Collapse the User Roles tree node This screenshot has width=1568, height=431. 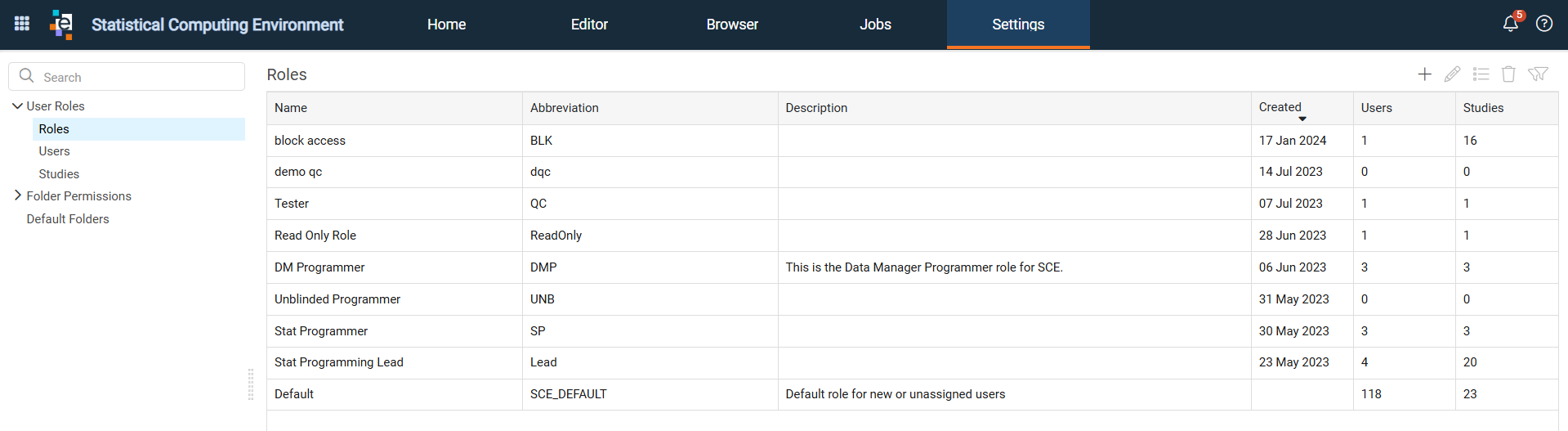coord(17,106)
